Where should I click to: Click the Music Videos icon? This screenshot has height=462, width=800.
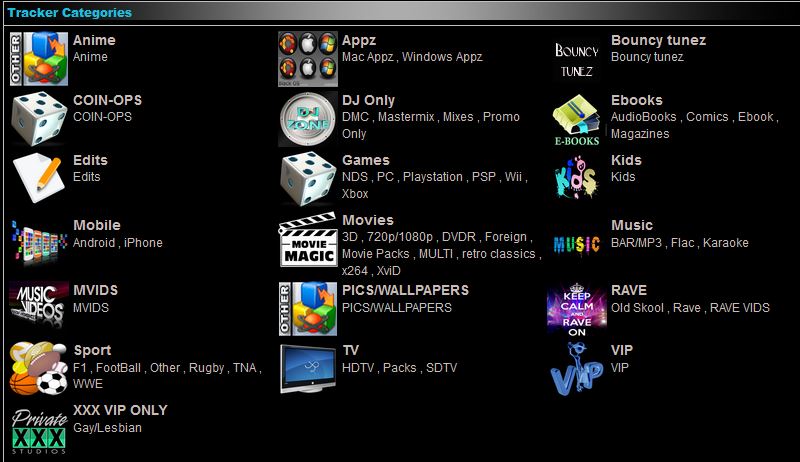click(x=39, y=305)
